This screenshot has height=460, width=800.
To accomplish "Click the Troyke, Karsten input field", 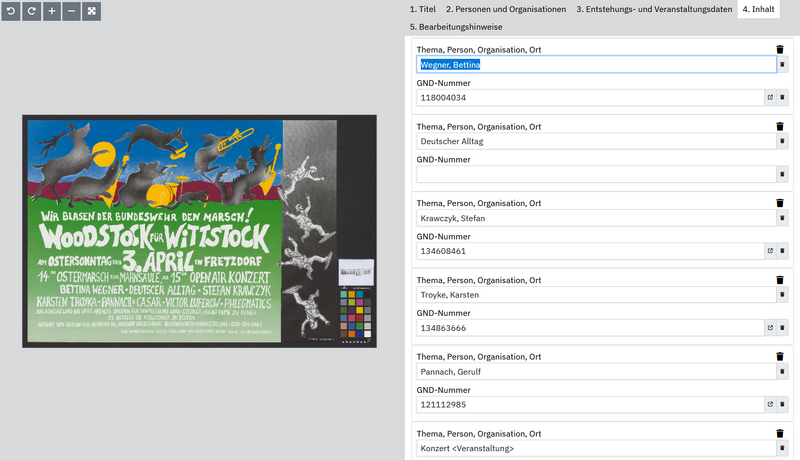I will (596, 295).
